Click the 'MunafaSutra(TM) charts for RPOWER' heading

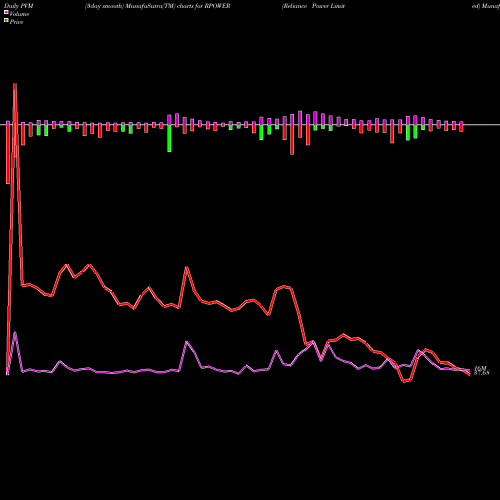pyautogui.click(x=178, y=6)
